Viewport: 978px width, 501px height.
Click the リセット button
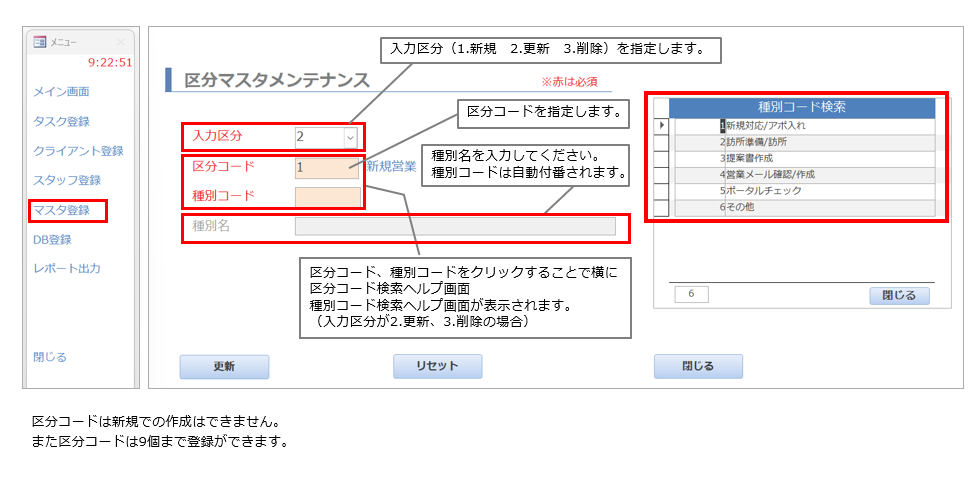tap(437, 366)
